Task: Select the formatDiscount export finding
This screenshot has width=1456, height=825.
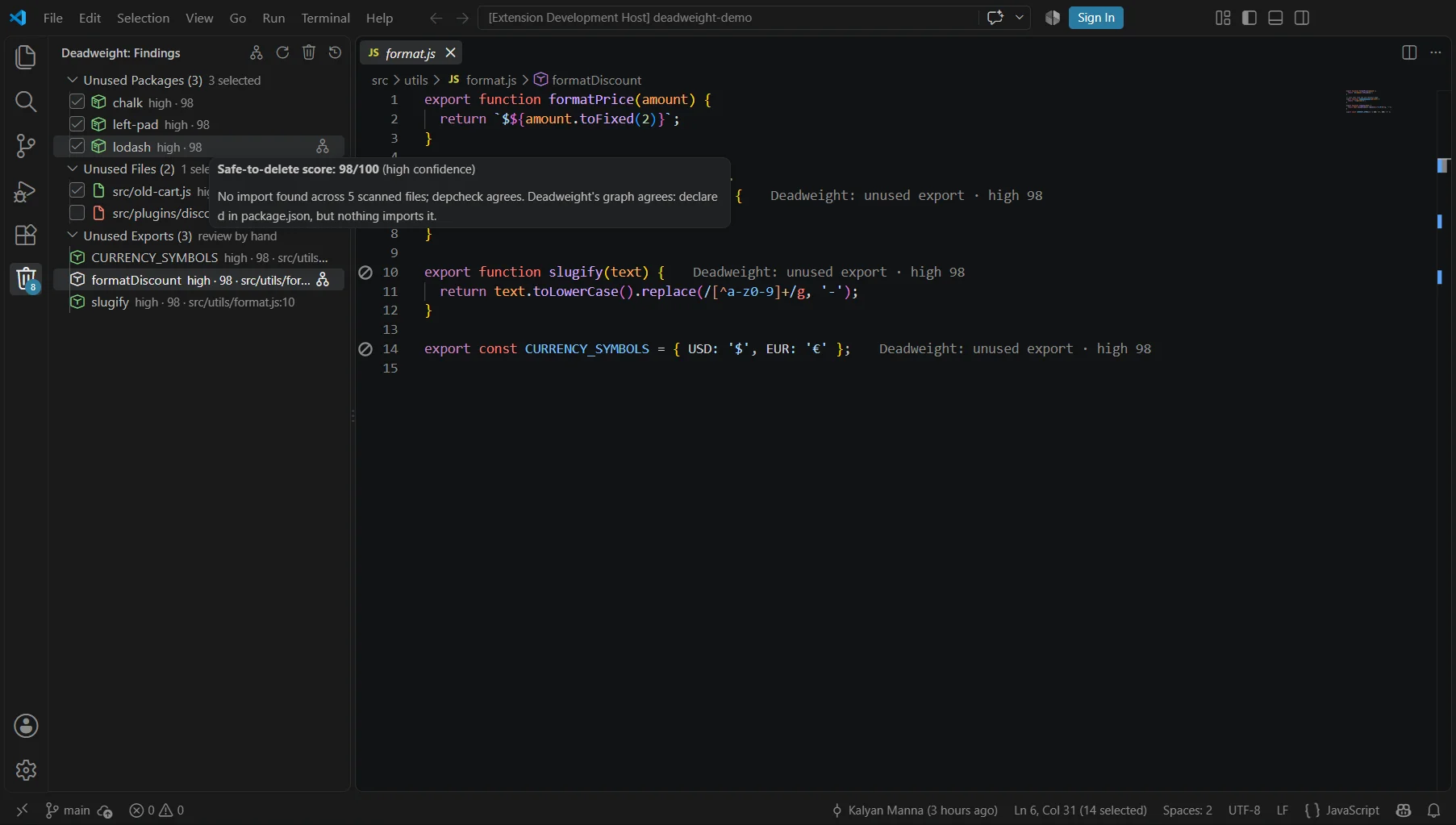Action: (x=198, y=280)
